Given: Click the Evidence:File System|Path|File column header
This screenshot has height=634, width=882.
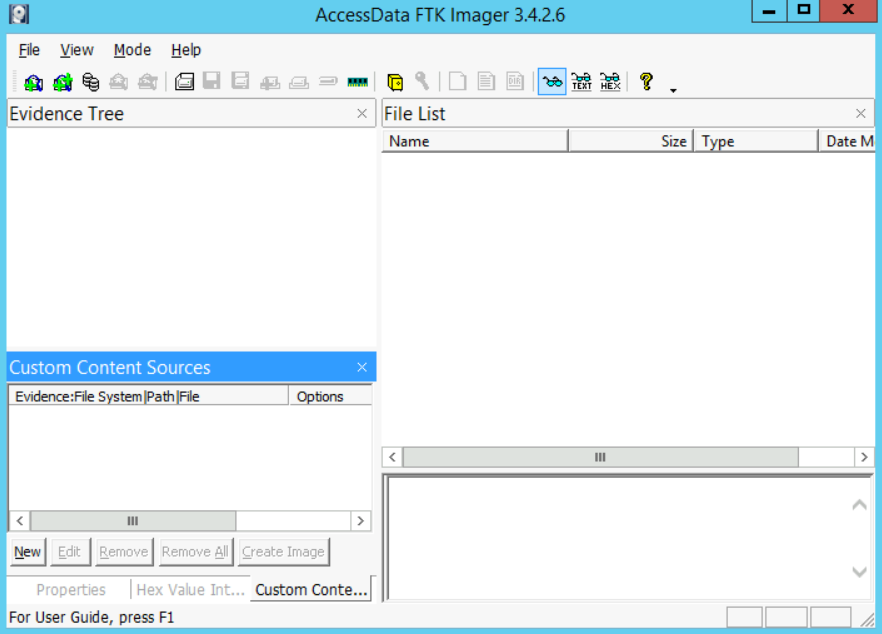Looking at the screenshot, I should (x=148, y=396).
